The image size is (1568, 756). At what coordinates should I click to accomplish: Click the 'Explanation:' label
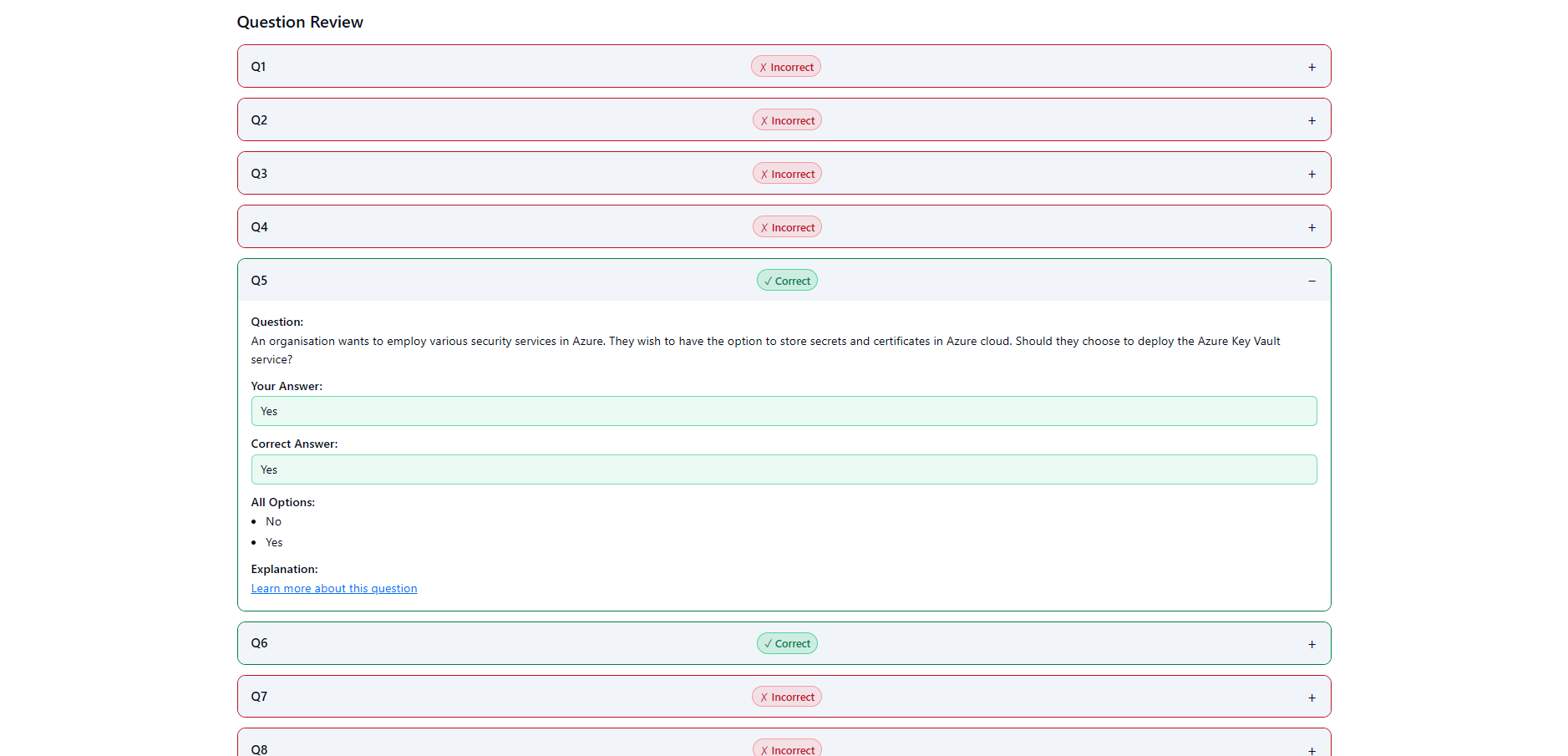point(284,569)
